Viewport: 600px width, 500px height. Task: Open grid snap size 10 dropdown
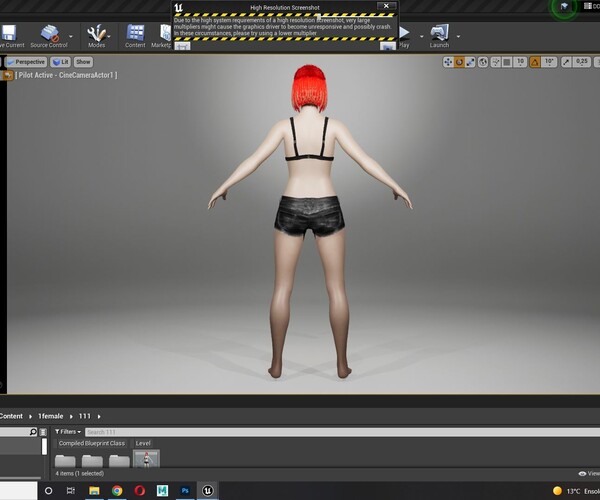coord(520,62)
